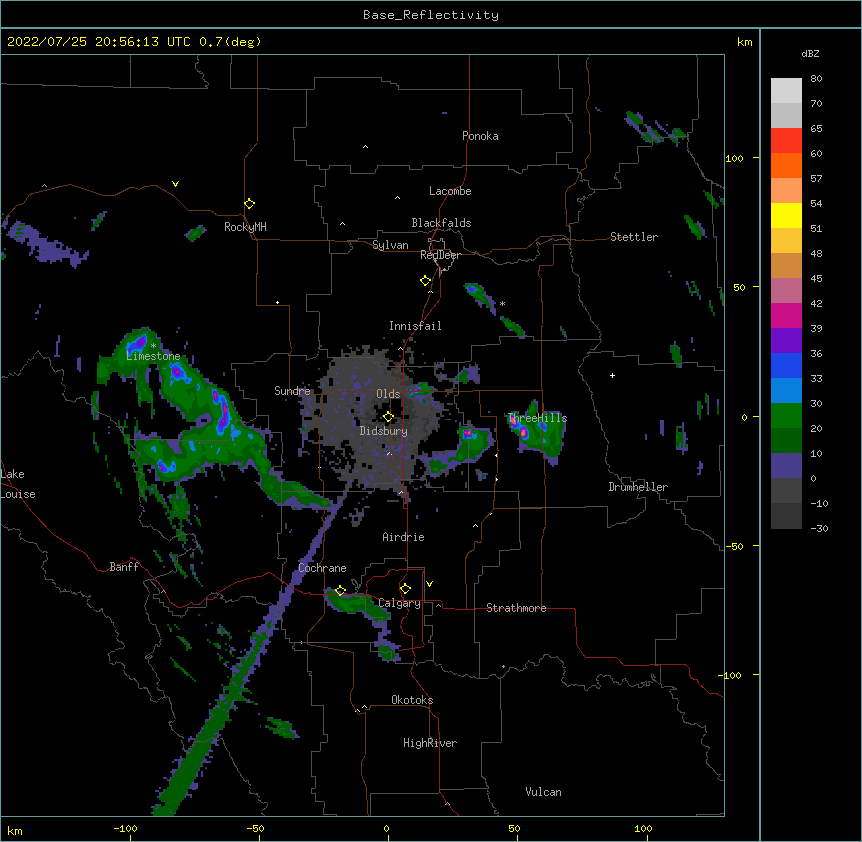The height and width of the screenshot is (842, 862).
Task: Click the Okotoks city label
Action: 412,700
